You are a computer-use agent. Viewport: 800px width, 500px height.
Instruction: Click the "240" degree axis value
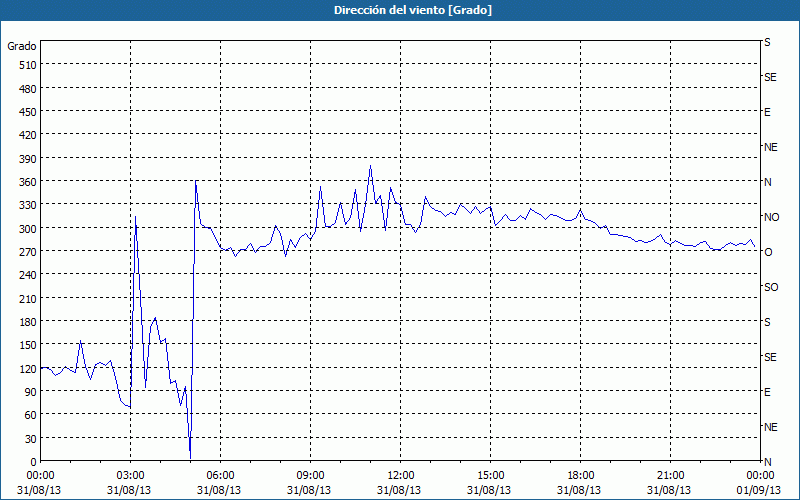(x=29, y=275)
